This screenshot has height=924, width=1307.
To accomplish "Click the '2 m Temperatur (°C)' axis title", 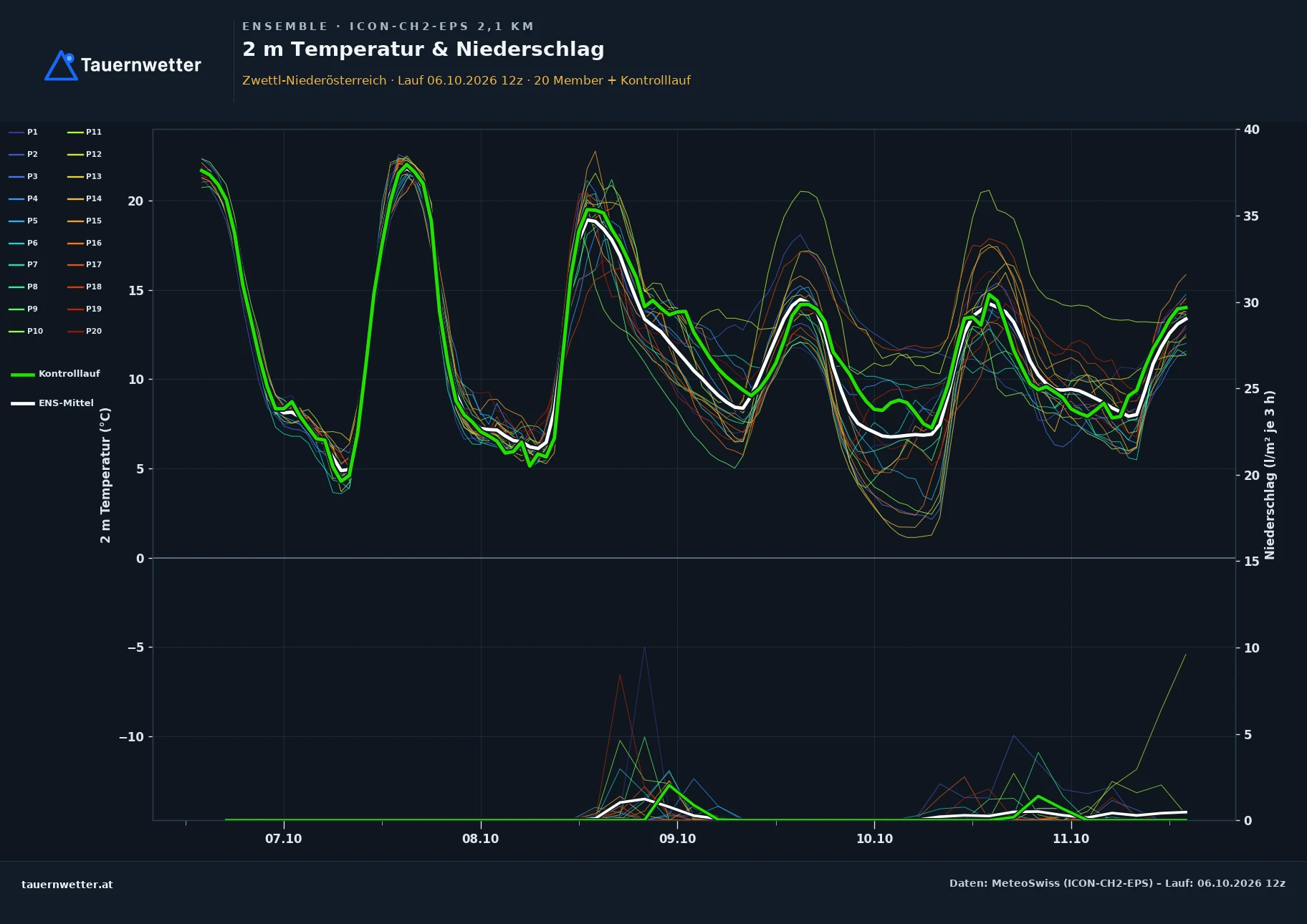I will (x=105, y=476).
